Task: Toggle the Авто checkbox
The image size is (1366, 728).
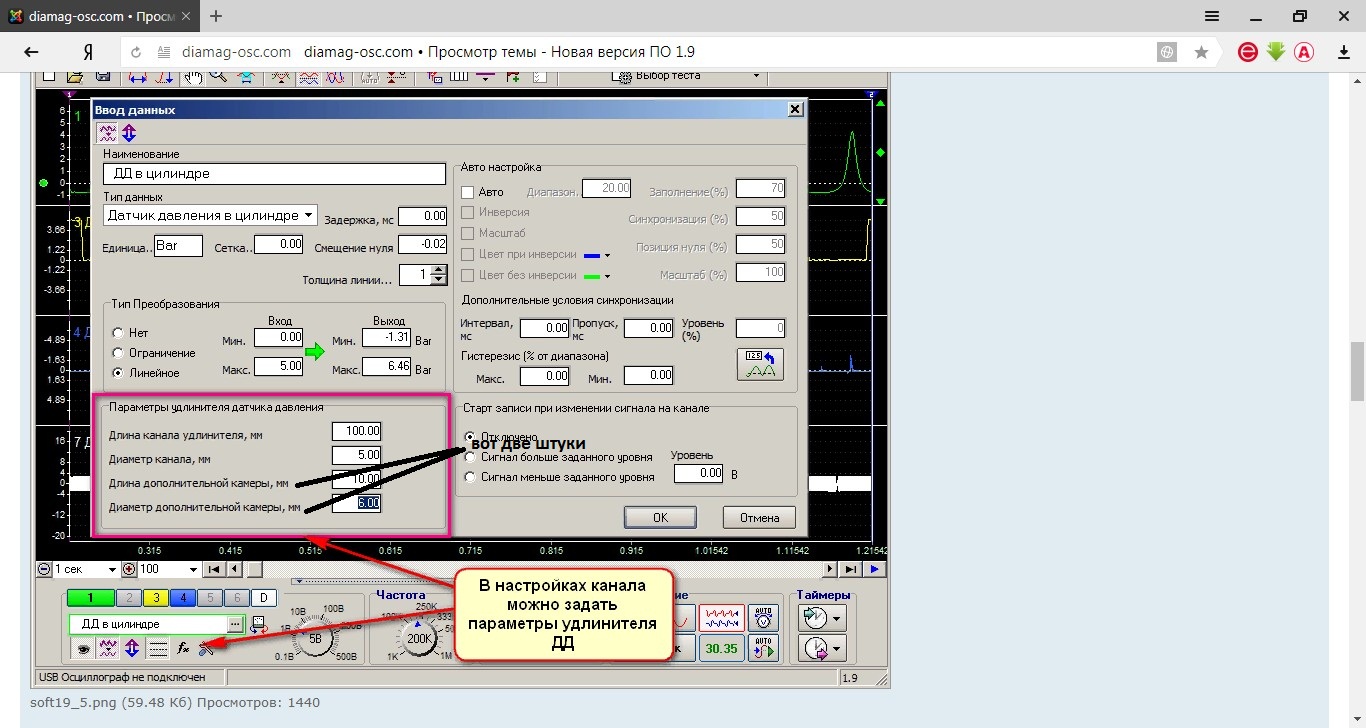Action: point(467,192)
